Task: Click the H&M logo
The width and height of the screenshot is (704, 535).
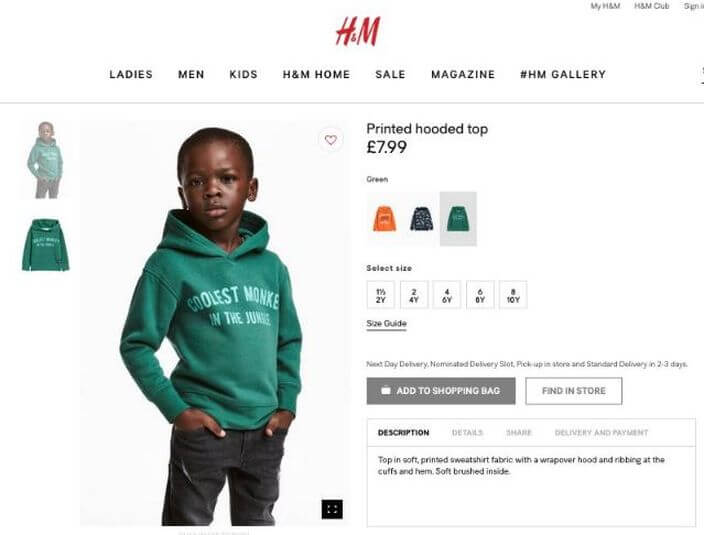Action: point(358,31)
